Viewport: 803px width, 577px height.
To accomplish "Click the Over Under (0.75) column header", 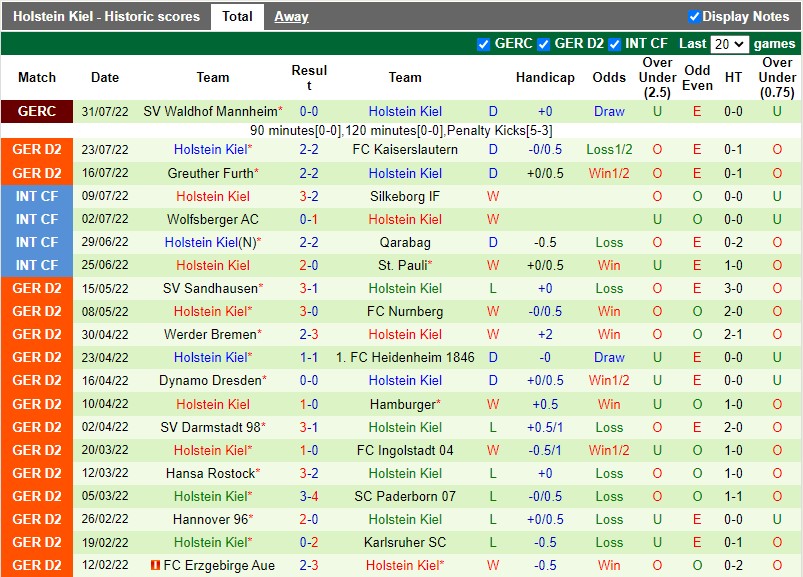I will point(777,77).
